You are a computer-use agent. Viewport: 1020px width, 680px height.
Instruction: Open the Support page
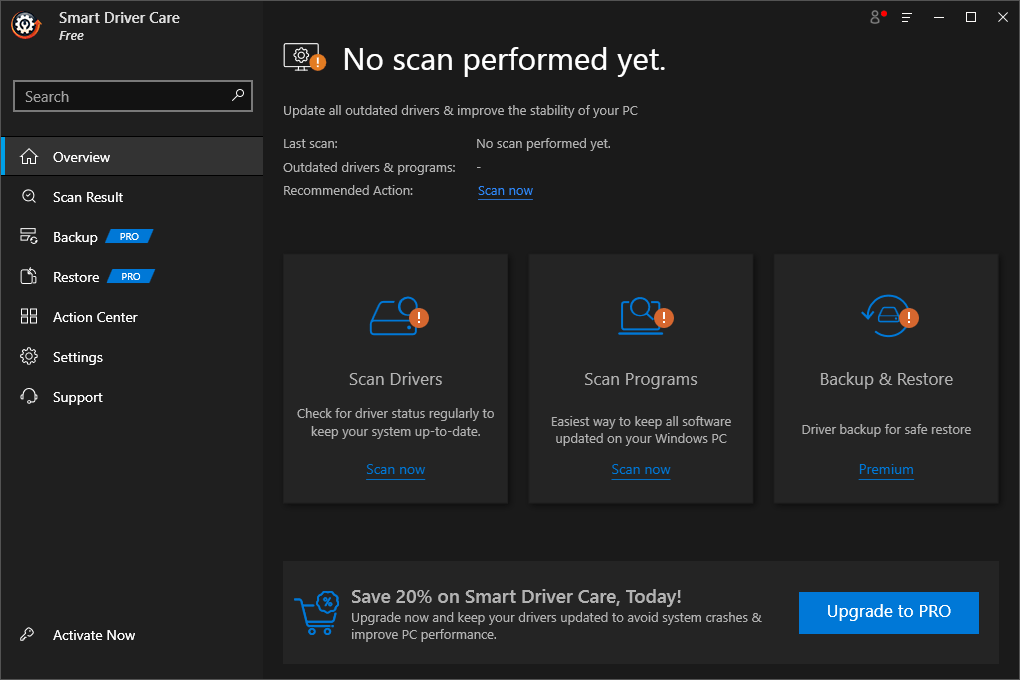[133, 397]
